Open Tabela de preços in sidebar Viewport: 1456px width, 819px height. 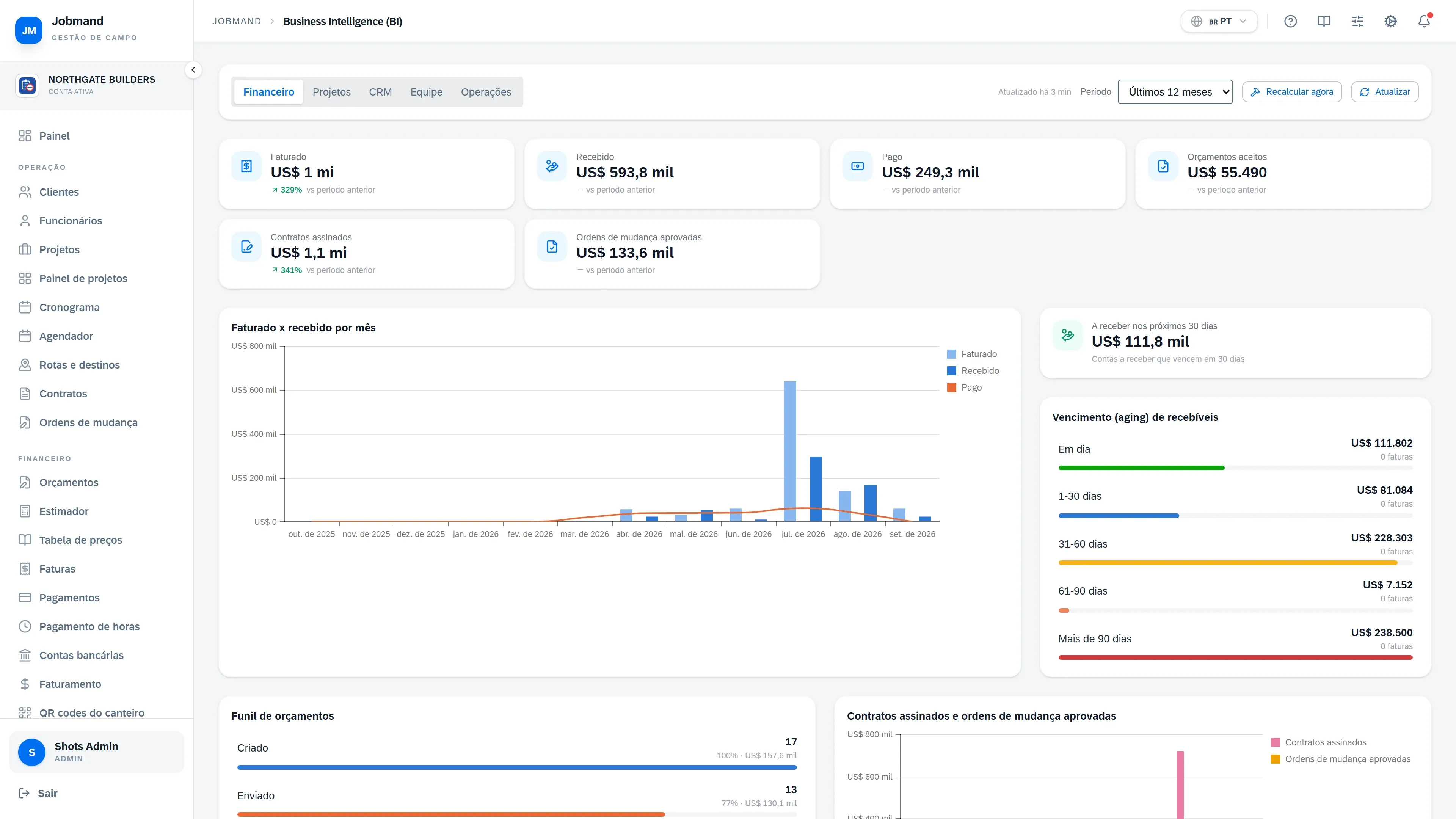[x=97, y=540]
